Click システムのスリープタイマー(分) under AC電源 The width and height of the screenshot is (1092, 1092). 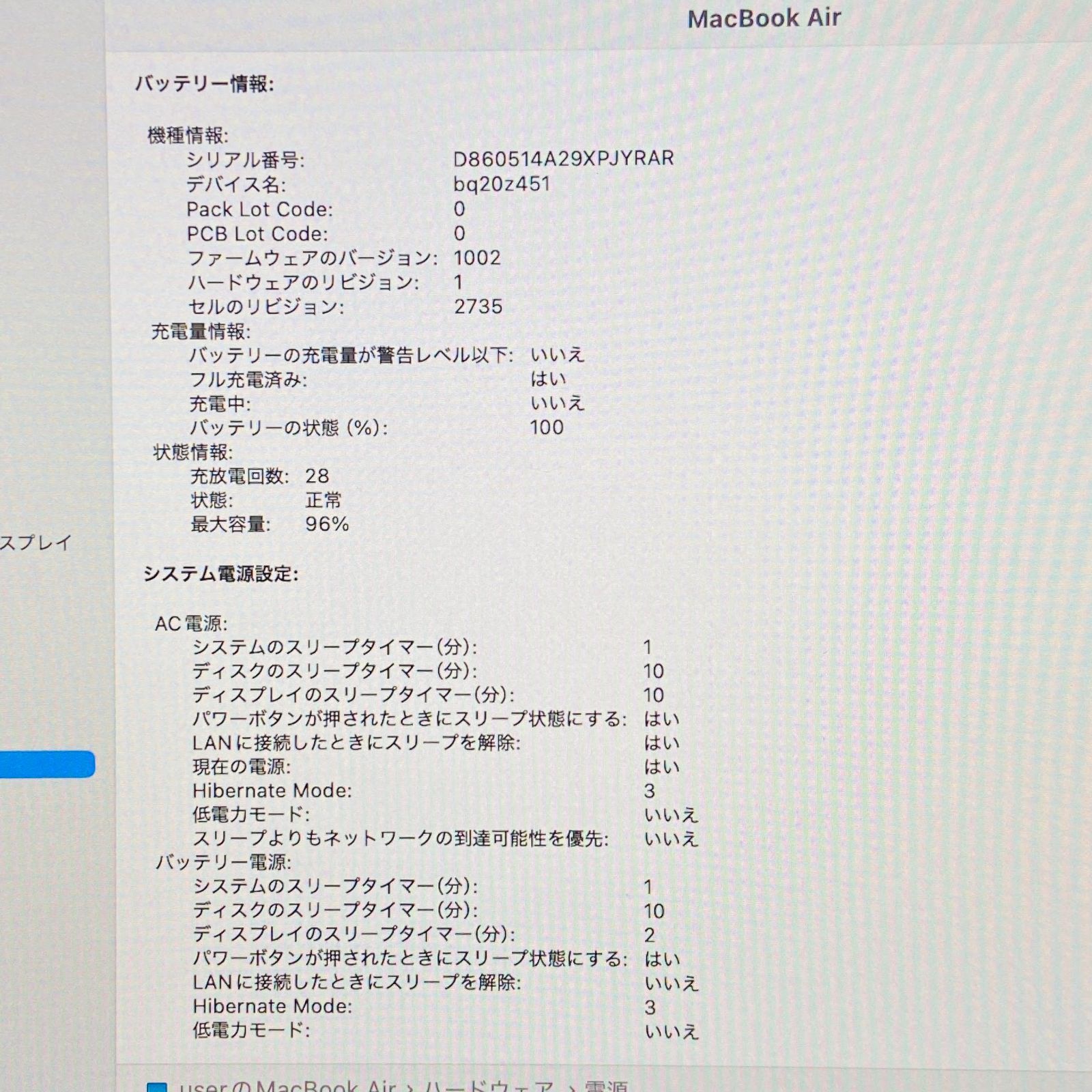click(335, 648)
